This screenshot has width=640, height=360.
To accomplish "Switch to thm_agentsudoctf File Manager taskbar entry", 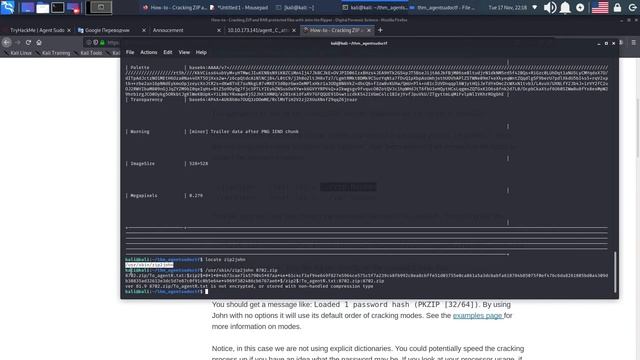I will [441, 7].
